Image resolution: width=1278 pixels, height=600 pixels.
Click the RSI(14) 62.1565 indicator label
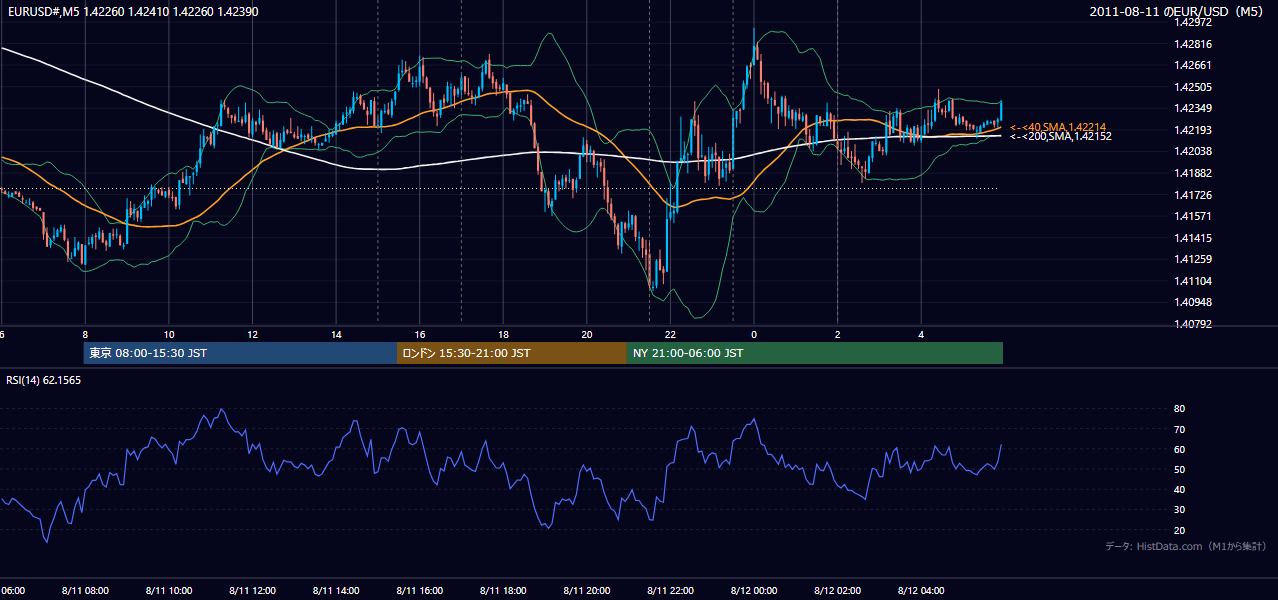coord(44,380)
